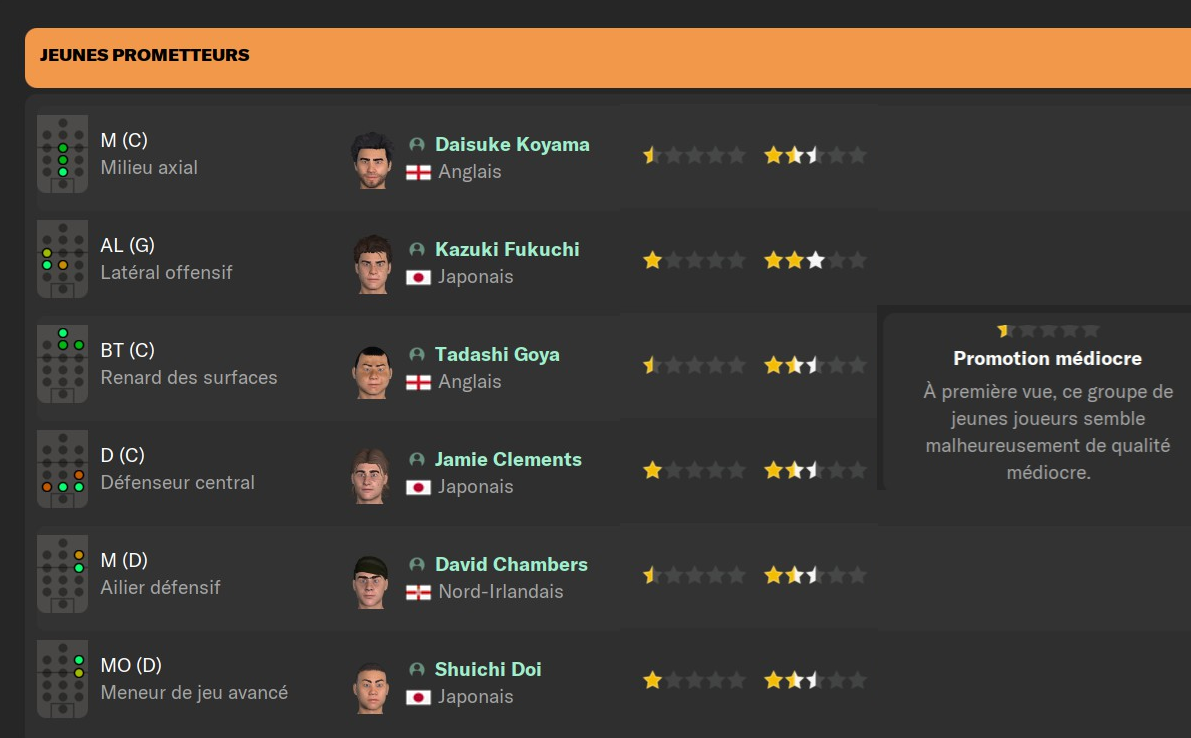Click the England flag under Daisuke Koyama
This screenshot has height=738, width=1191.
point(418,172)
